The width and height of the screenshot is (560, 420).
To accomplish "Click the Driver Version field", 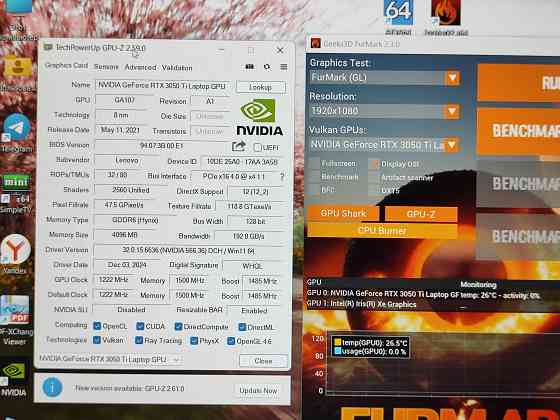I will 189,251.
